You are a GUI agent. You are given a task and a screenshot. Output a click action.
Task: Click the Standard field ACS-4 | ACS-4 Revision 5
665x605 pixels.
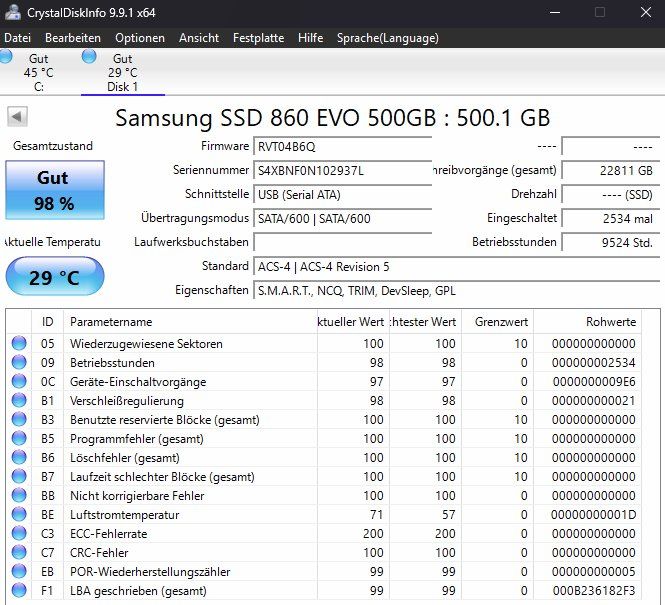456,267
